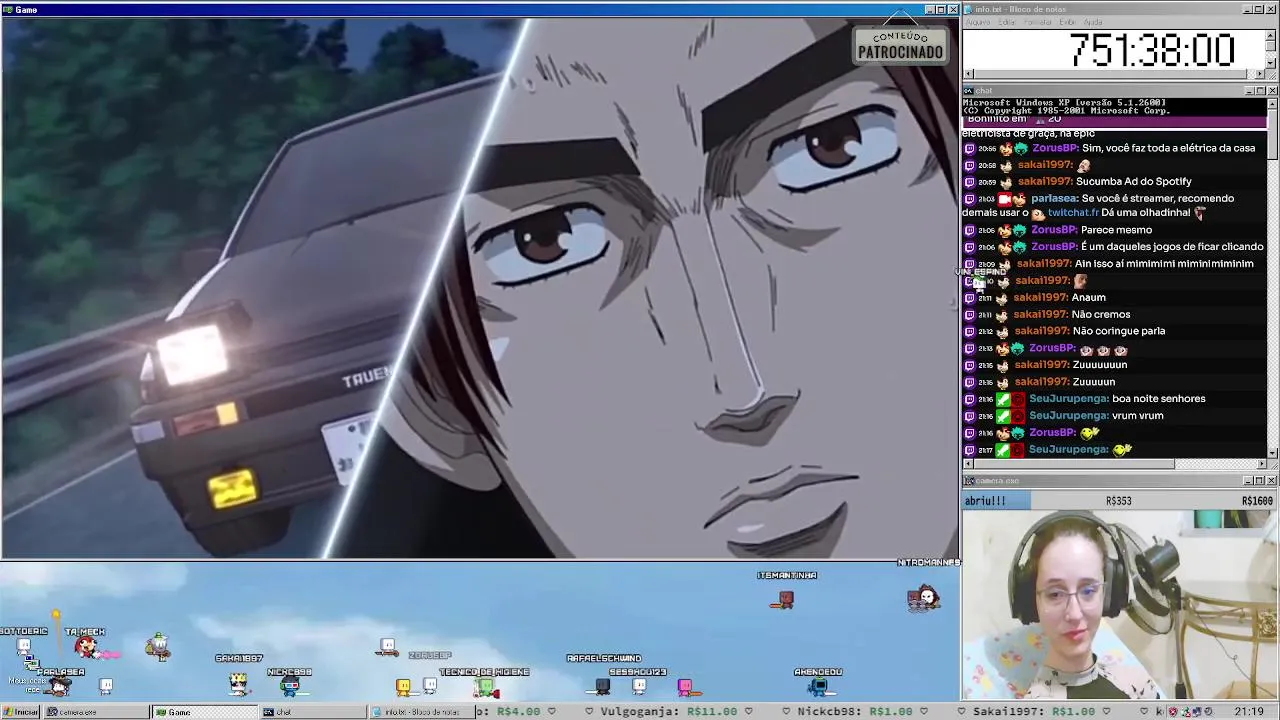Click the SESSHOU123 white avatar
Viewport: 1280px width, 720px height.
639,686
